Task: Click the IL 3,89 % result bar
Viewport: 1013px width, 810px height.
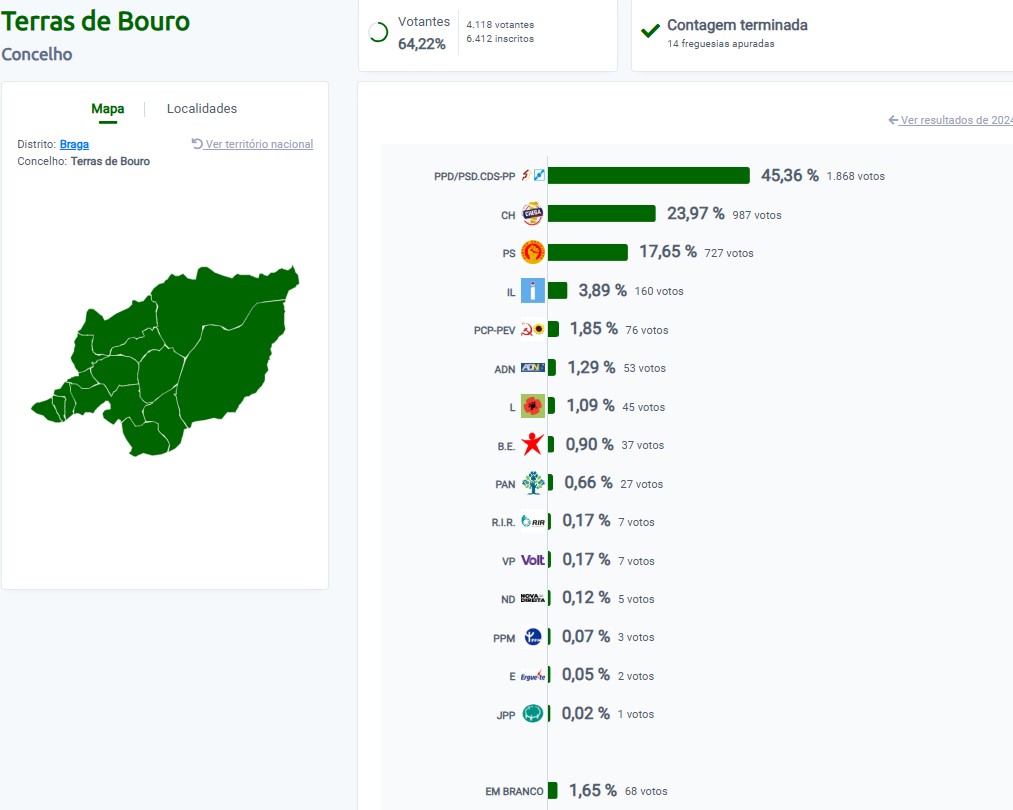Action: tap(558, 291)
